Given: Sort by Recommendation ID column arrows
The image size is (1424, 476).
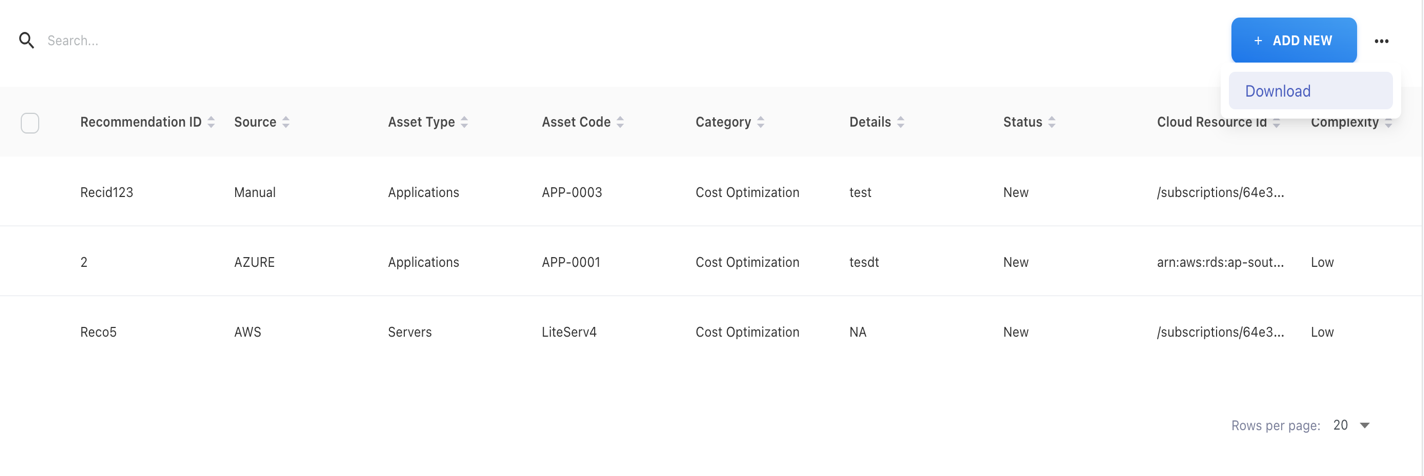Looking at the screenshot, I should [211, 122].
